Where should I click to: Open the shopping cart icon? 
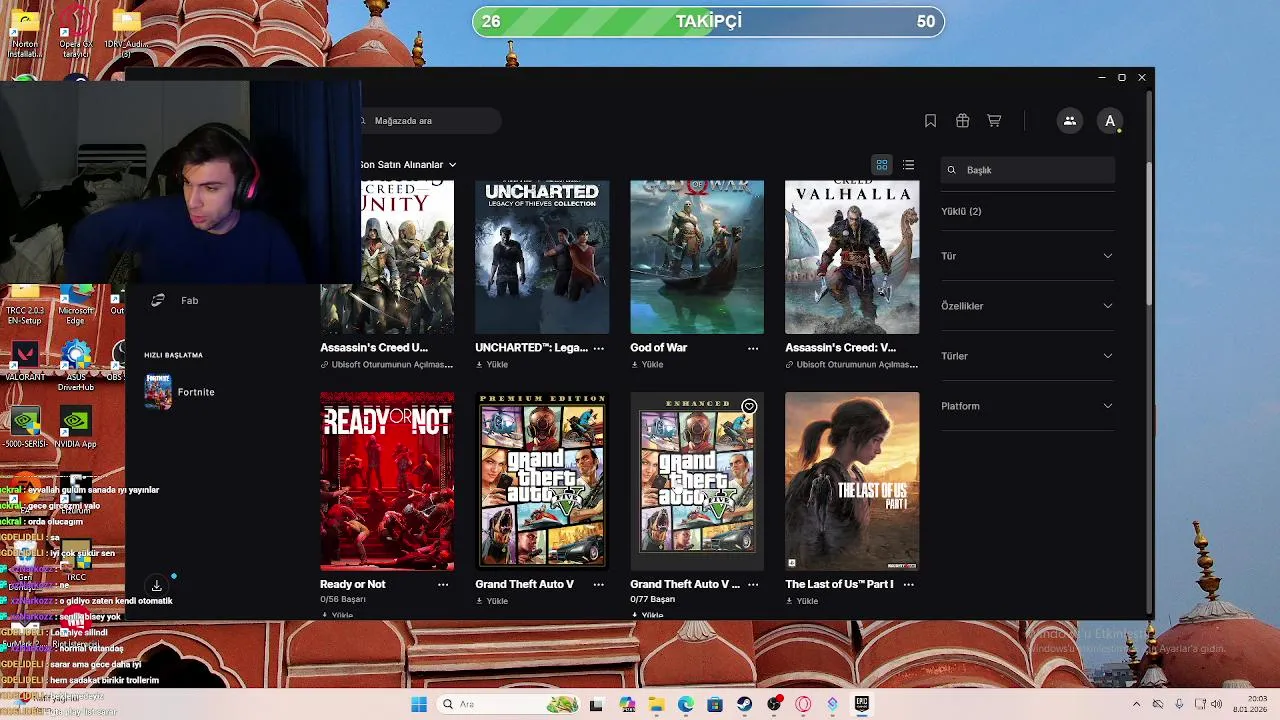click(994, 121)
